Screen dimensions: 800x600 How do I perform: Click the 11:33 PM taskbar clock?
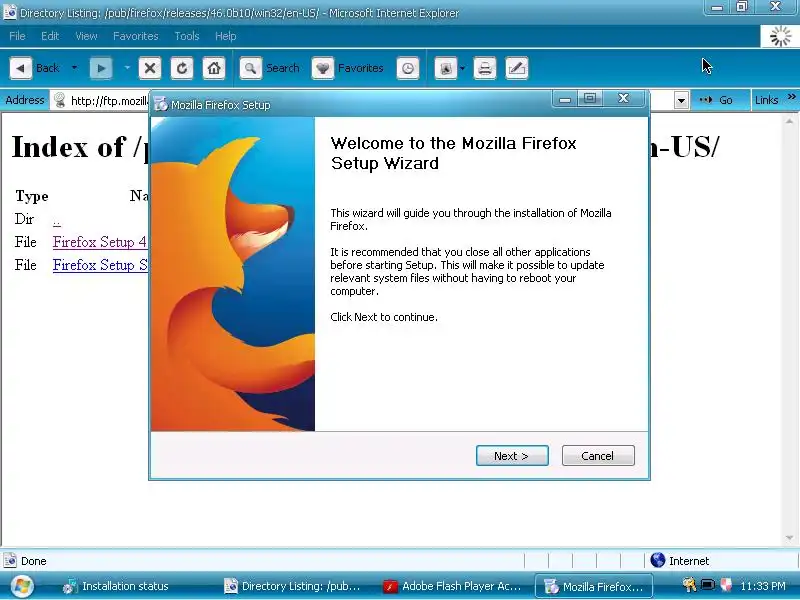pos(763,586)
